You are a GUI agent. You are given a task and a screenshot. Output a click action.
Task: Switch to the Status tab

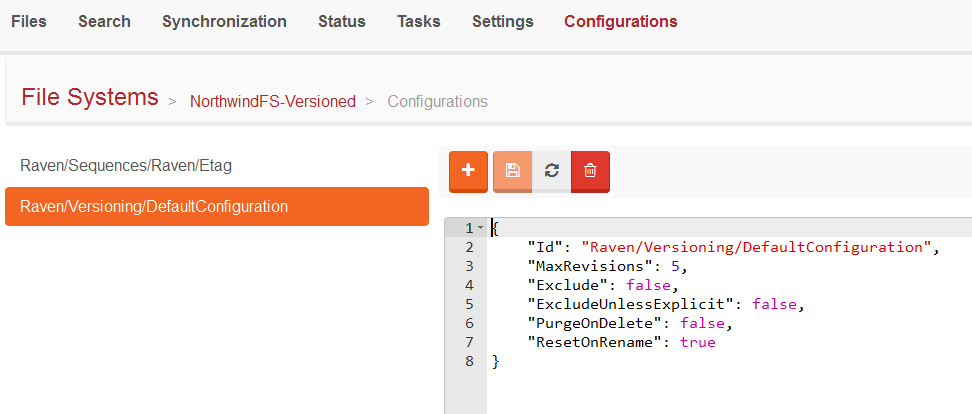[x=342, y=21]
